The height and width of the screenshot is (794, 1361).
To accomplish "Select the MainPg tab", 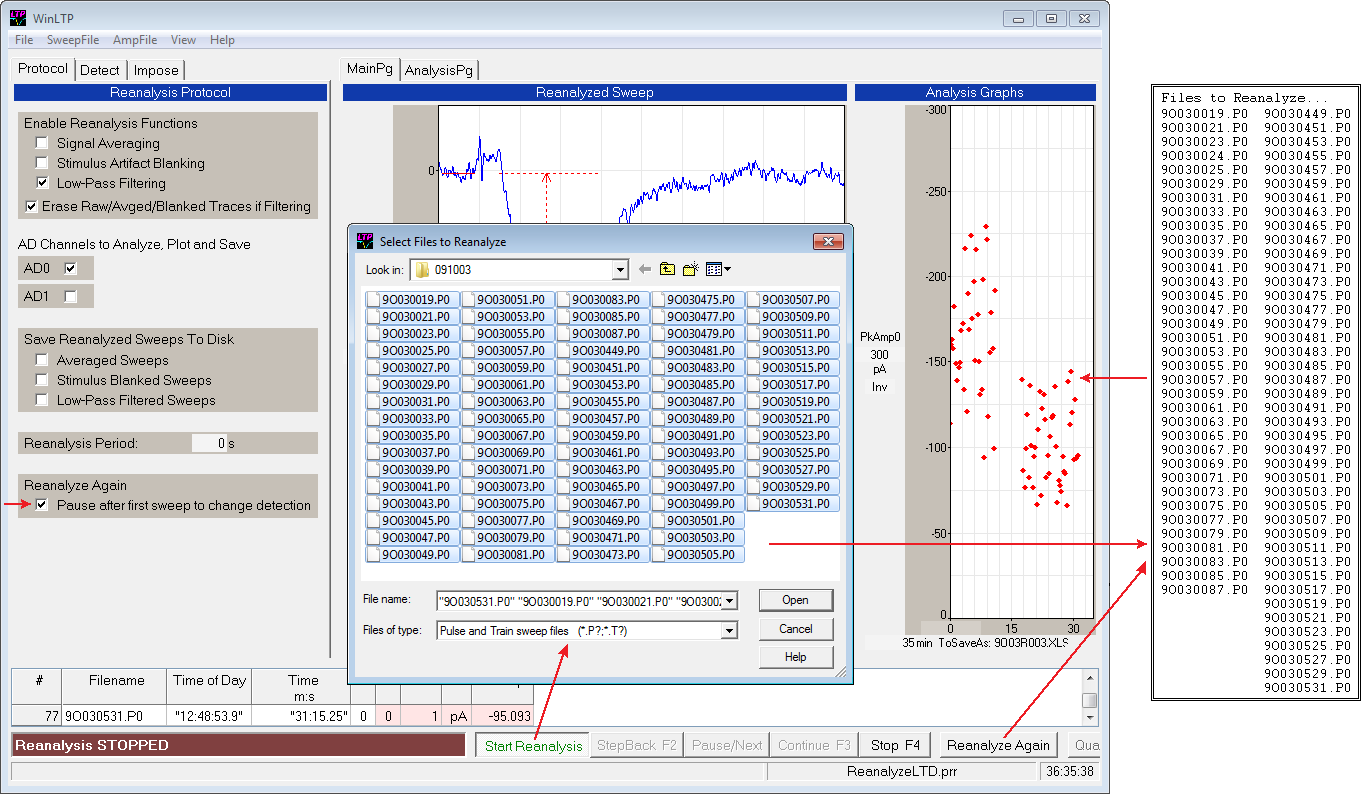I will pos(370,68).
